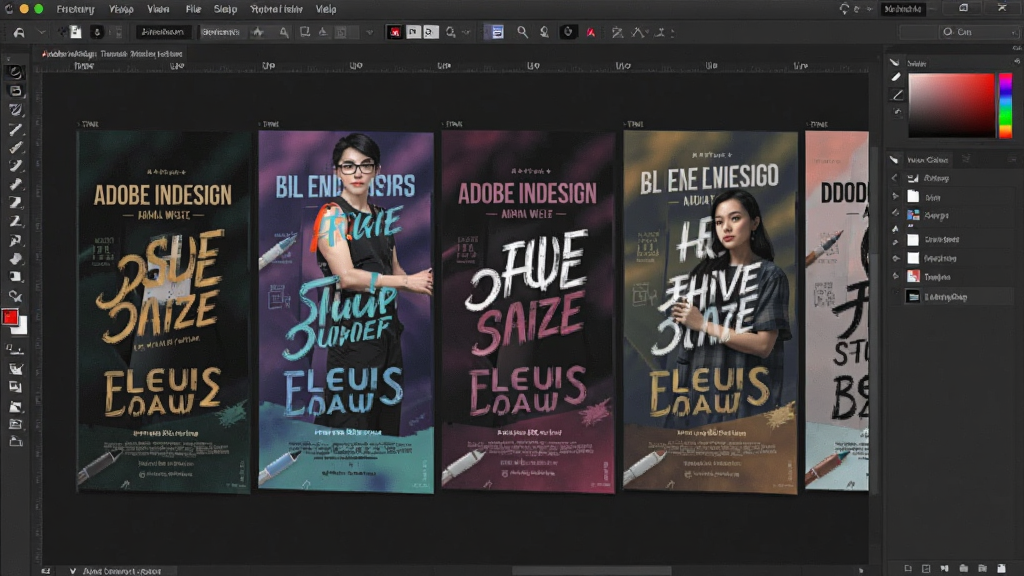The width and height of the screenshot is (1024, 576).
Task: Select the pink Adobe InDesign poster artboard
Action: click(528, 312)
